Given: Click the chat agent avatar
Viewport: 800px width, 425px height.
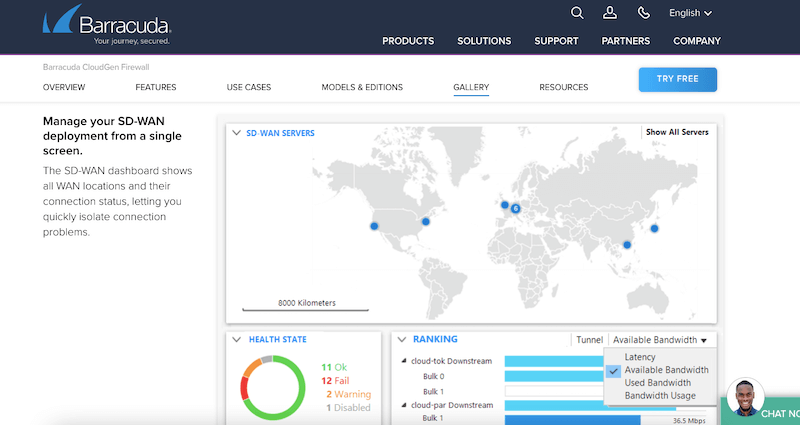Looking at the screenshot, I should click(745, 397).
